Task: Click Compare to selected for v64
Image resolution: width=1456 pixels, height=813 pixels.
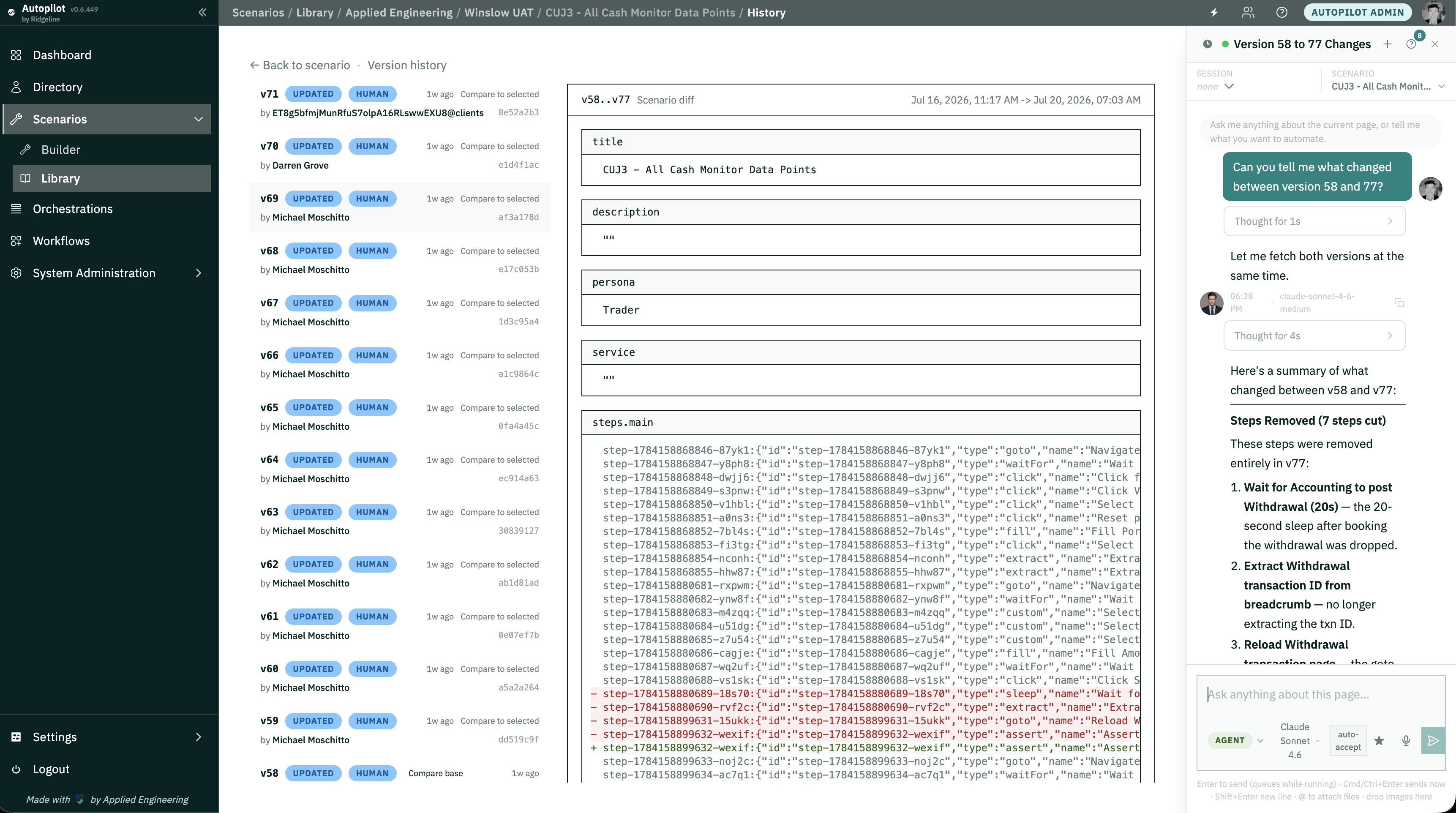Action: (499, 460)
